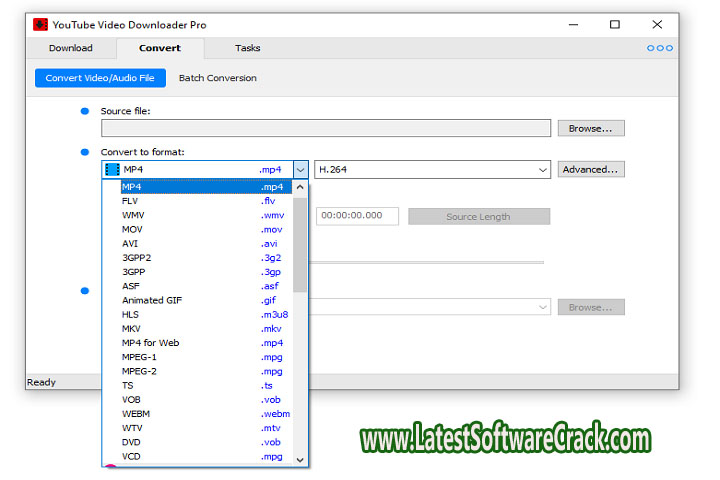Select MKV format option
The height and width of the screenshot is (480, 720).
pyautogui.click(x=132, y=328)
